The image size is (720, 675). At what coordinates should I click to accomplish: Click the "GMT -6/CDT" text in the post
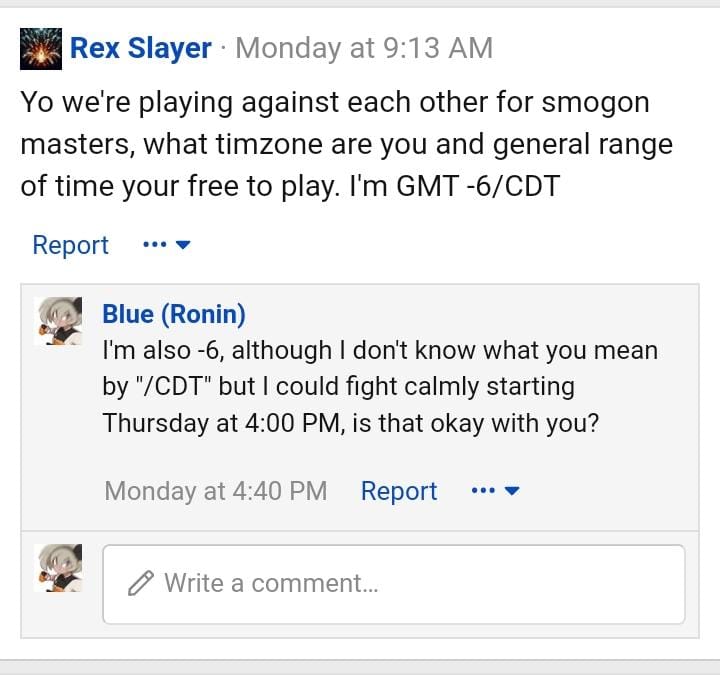(478, 186)
